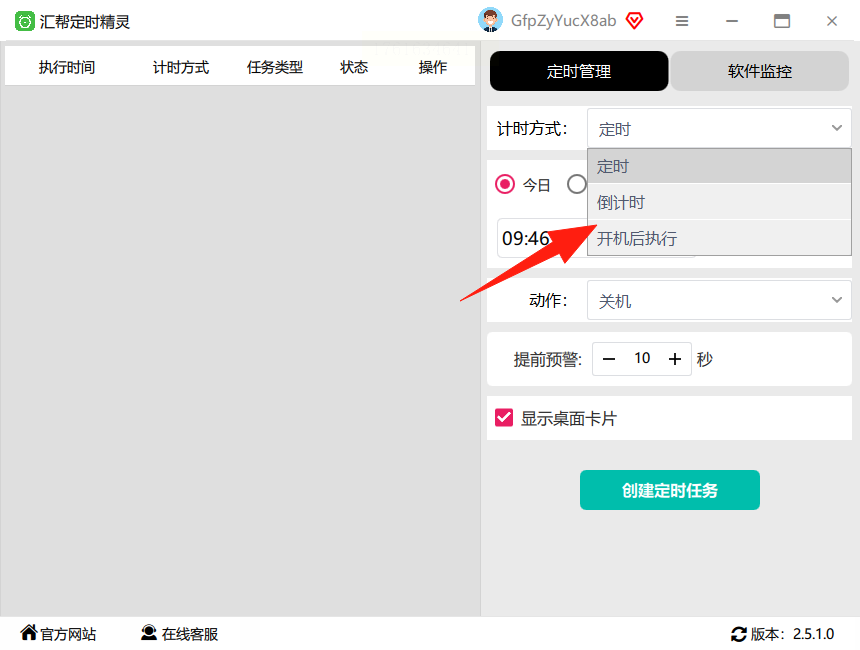Click the red VIP diamond icon
This screenshot has height=650, width=860.
634,21
